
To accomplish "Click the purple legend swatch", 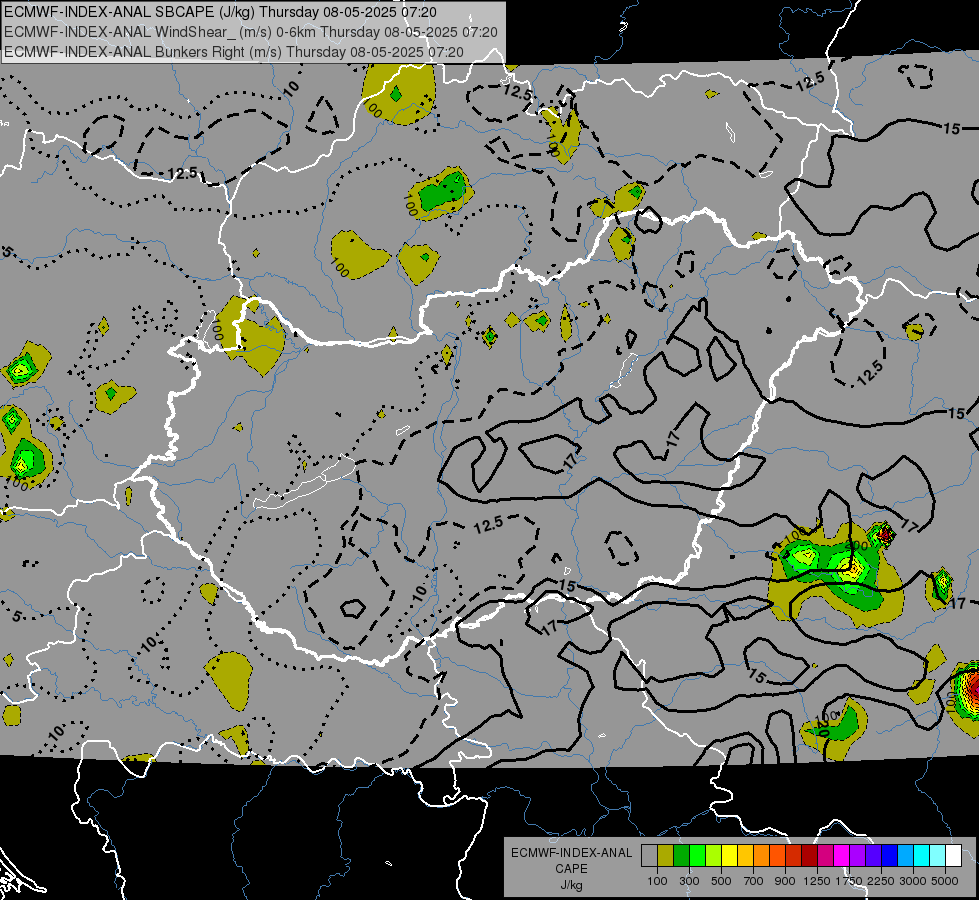I will point(858,856).
